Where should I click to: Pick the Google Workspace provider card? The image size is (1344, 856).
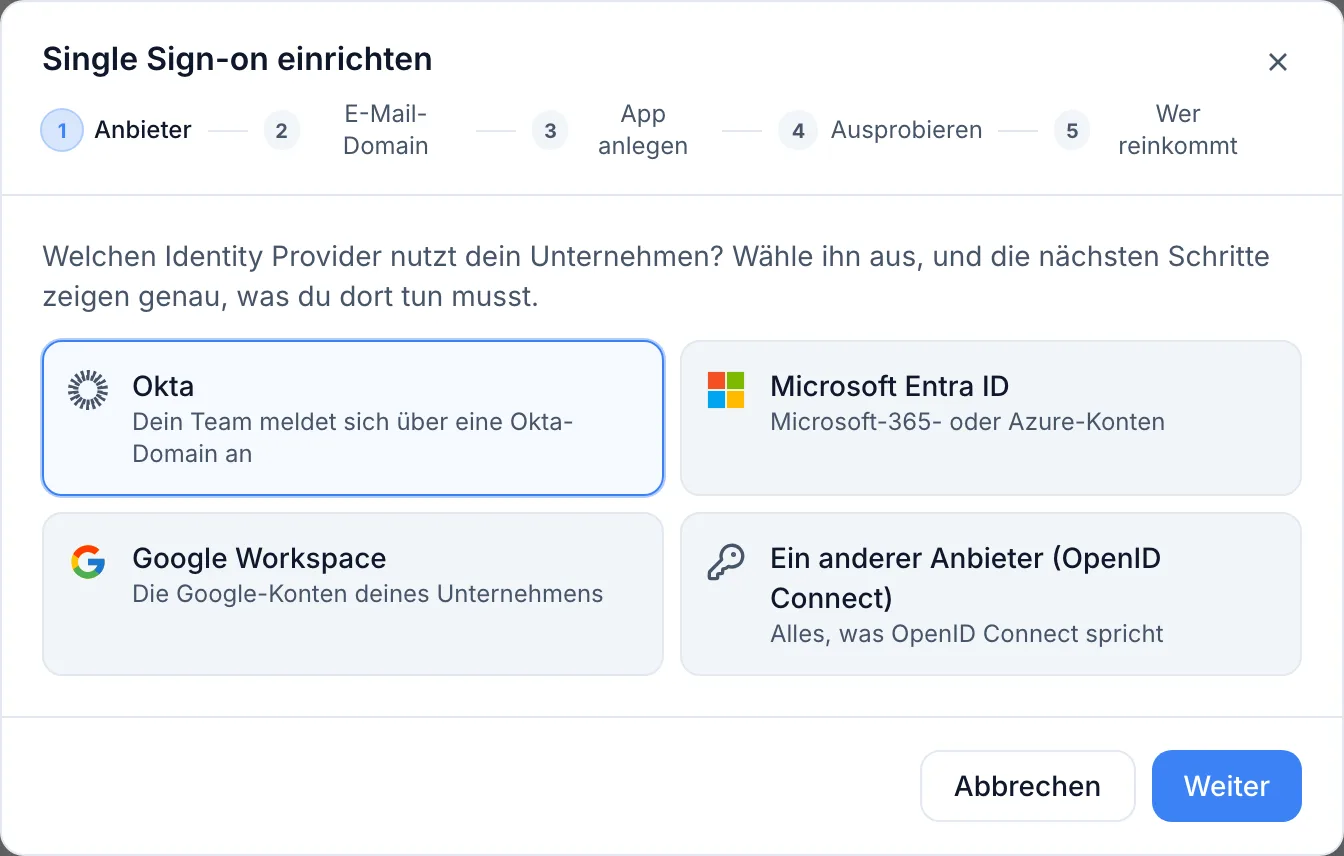[x=353, y=594]
